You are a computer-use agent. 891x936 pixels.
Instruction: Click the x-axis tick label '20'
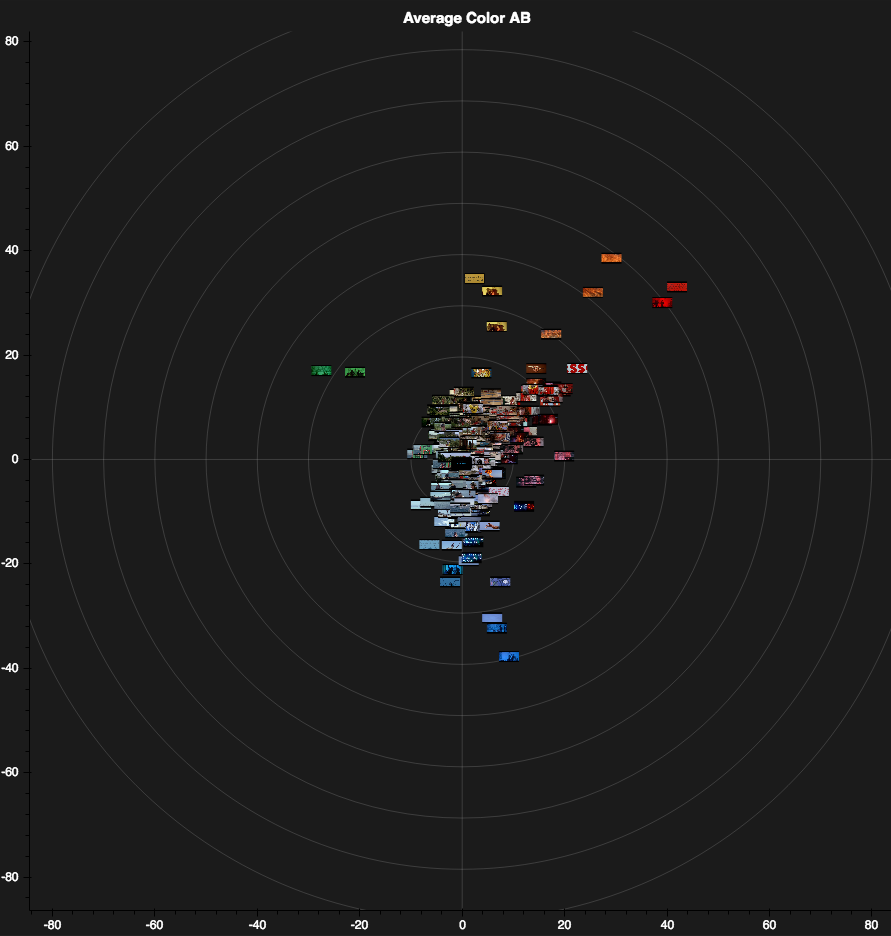pyautogui.click(x=565, y=925)
